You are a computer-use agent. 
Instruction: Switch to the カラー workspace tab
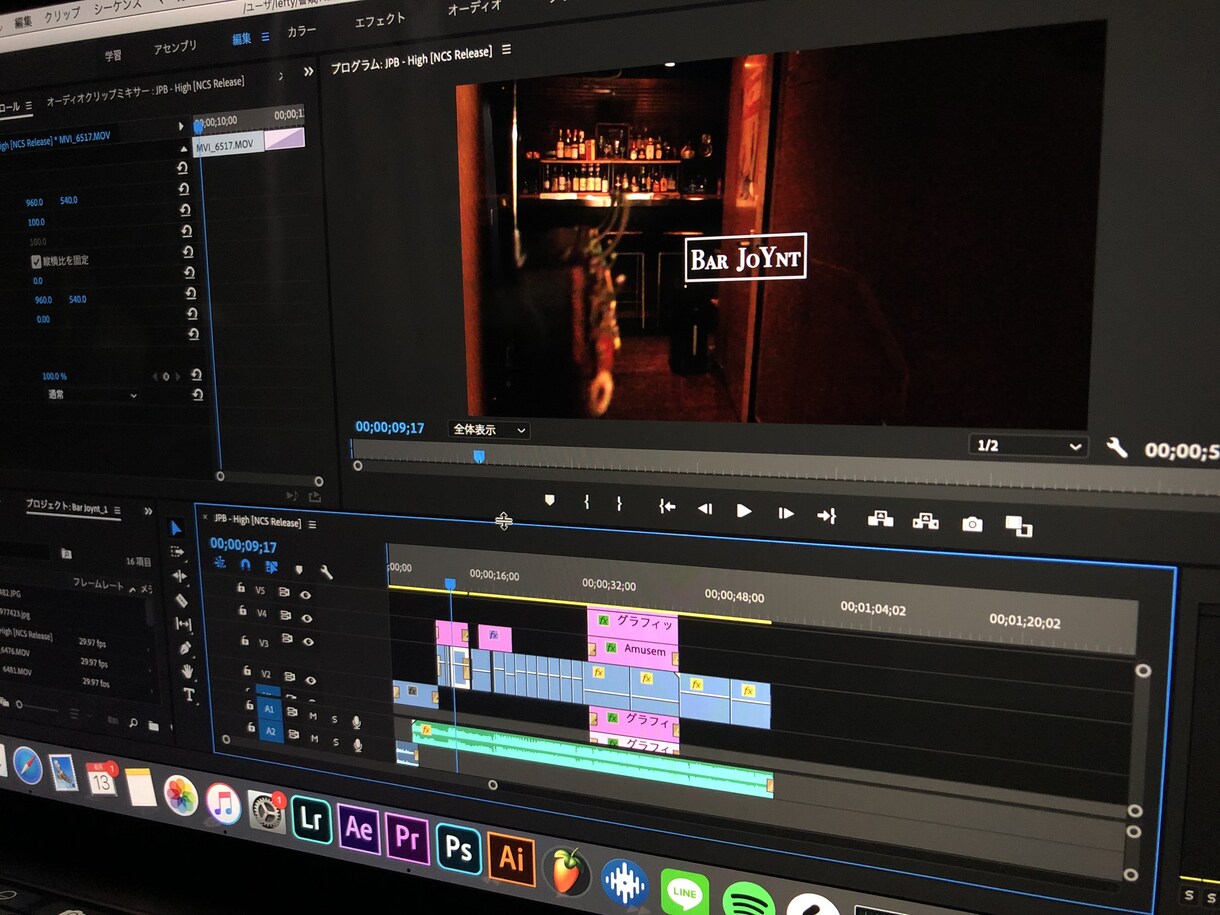(x=301, y=32)
